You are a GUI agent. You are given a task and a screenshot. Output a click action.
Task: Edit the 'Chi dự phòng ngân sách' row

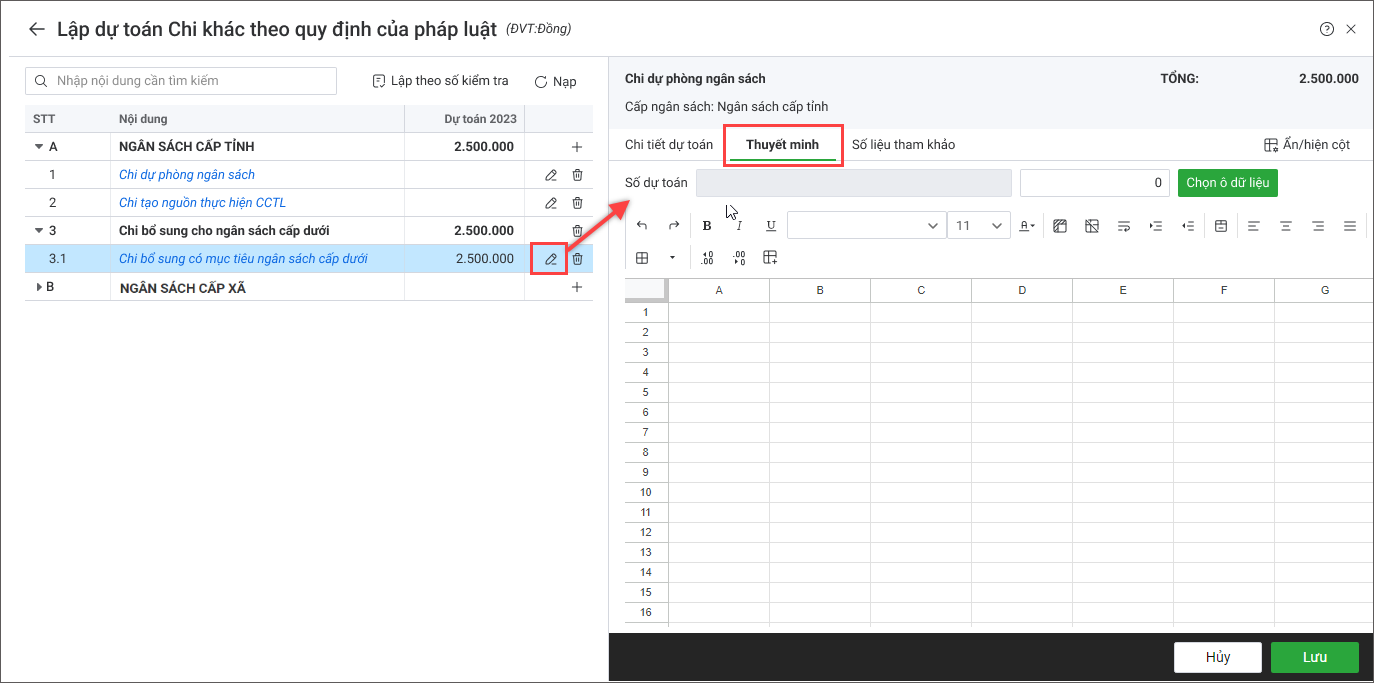(x=550, y=175)
